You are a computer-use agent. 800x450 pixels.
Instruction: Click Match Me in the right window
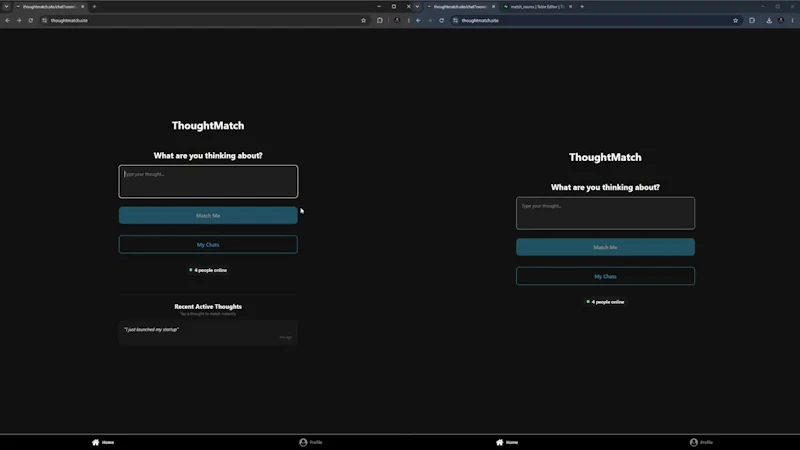tap(605, 247)
